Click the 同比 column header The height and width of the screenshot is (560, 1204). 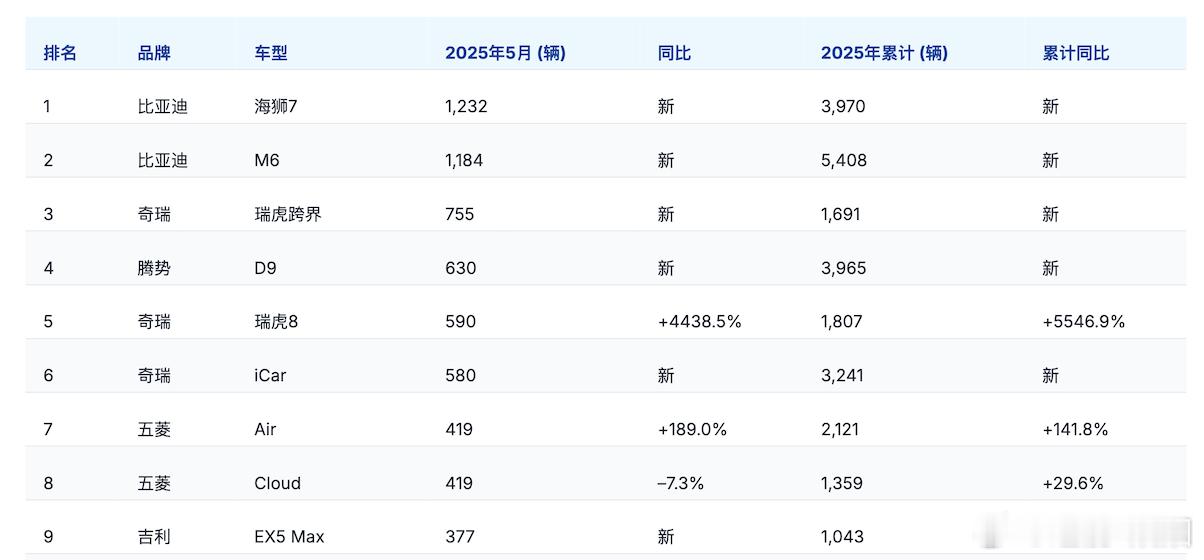[x=674, y=53]
